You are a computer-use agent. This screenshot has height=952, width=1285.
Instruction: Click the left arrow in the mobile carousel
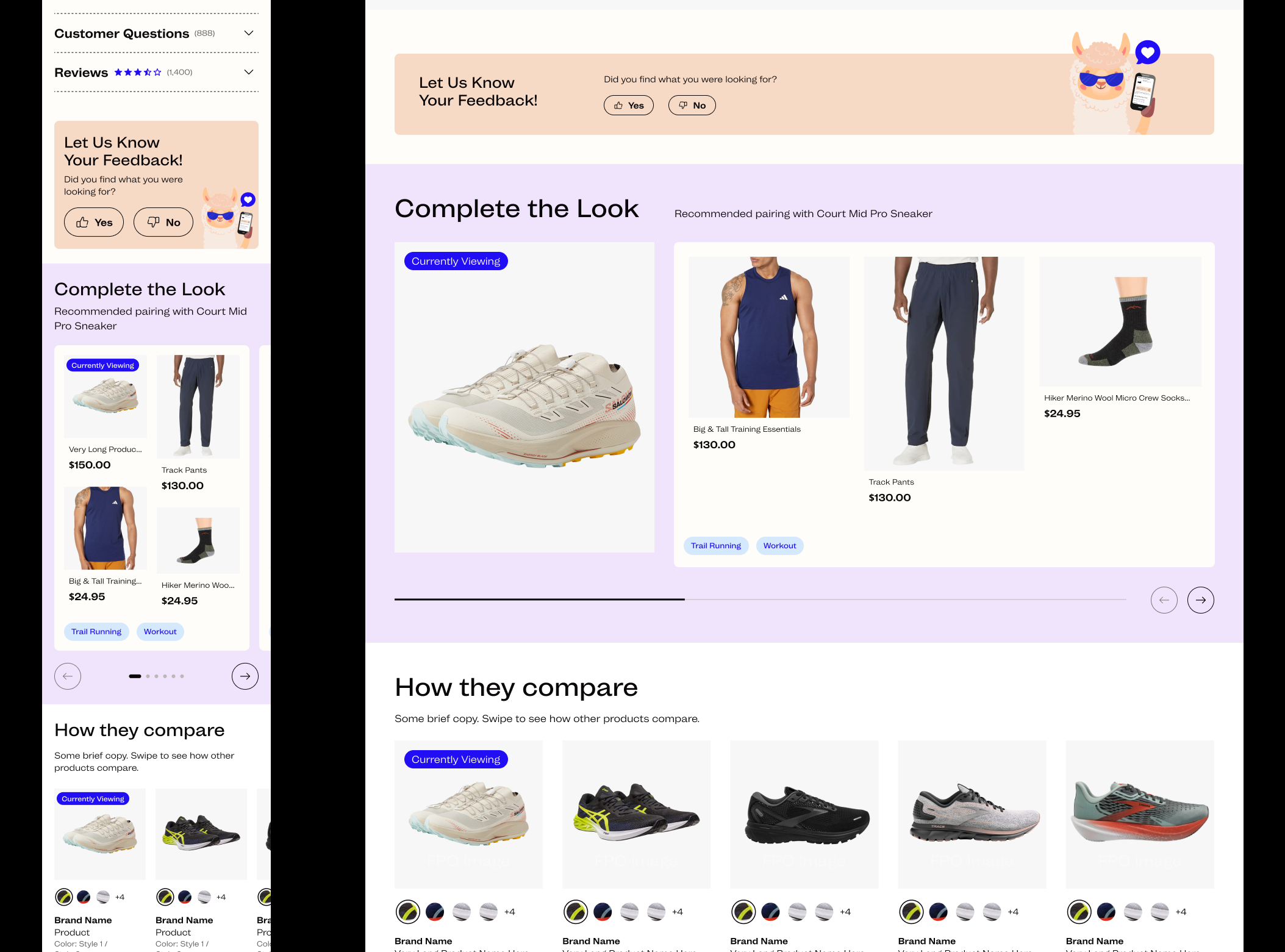pos(67,676)
